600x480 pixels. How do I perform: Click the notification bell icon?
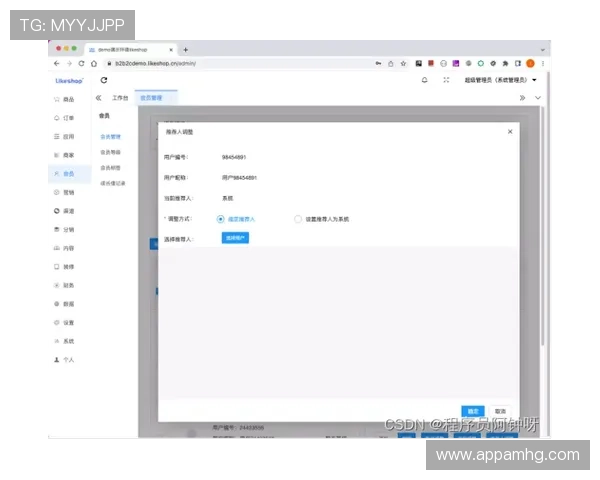pyautogui.click(x=424, y=80)
